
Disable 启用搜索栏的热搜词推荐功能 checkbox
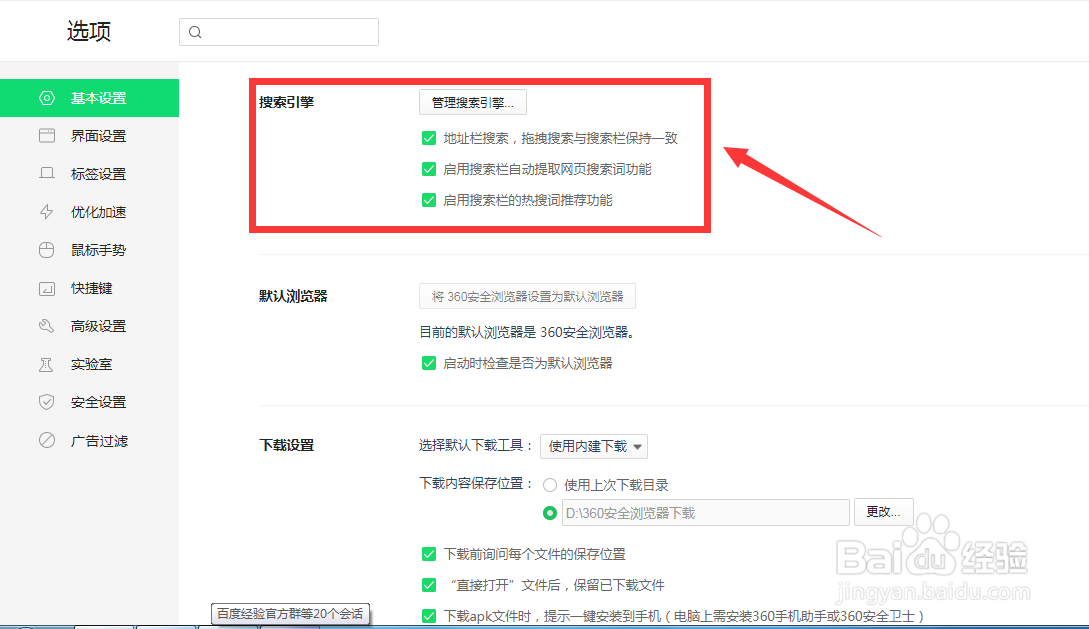click(429, 200)
